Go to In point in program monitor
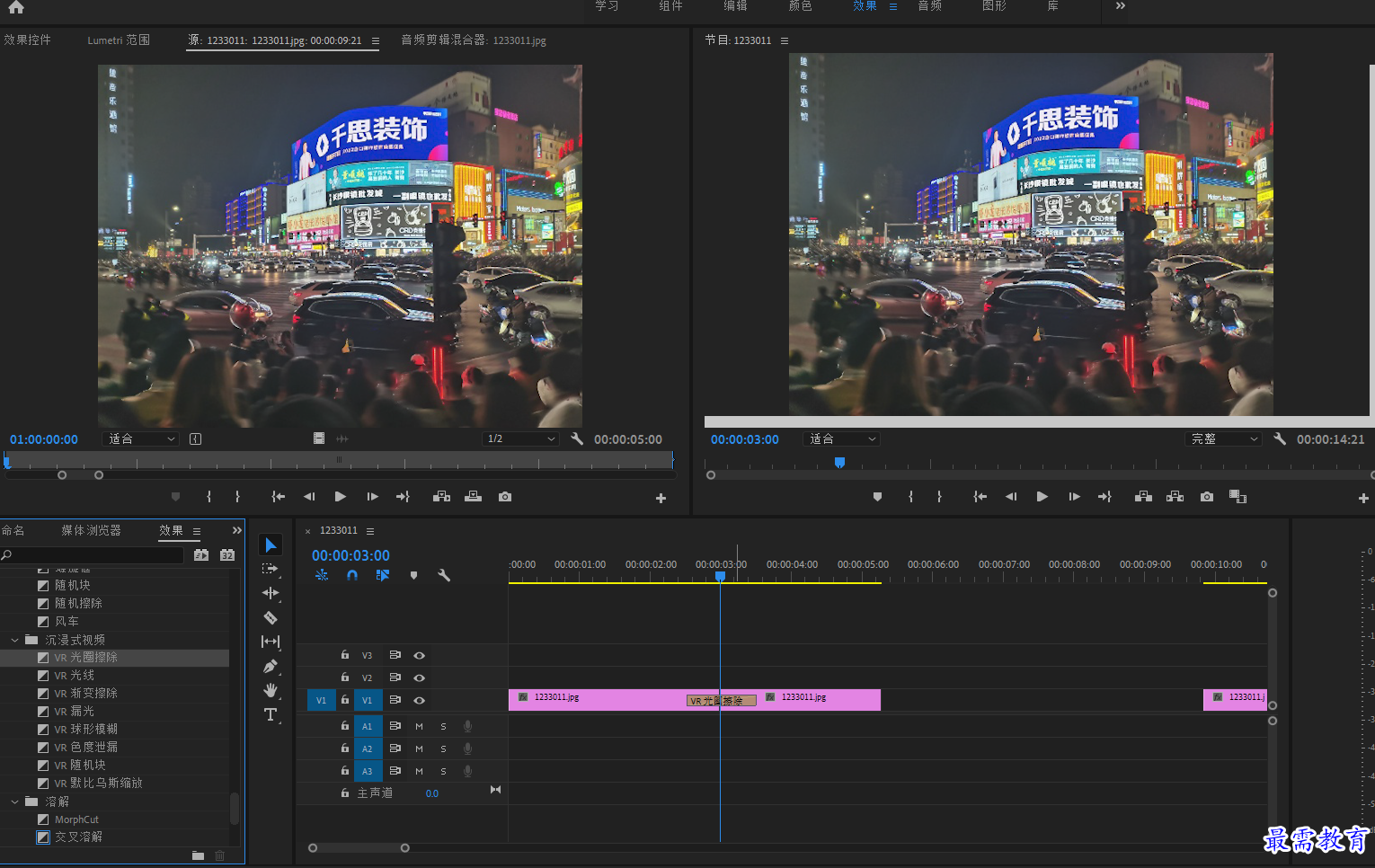 tap(980, 496)
